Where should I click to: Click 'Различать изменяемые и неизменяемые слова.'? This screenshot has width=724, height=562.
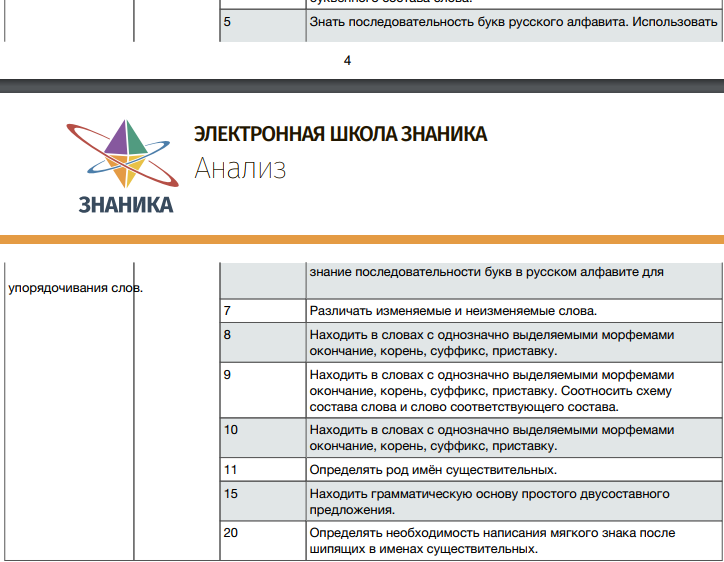(x=453, y=311)
